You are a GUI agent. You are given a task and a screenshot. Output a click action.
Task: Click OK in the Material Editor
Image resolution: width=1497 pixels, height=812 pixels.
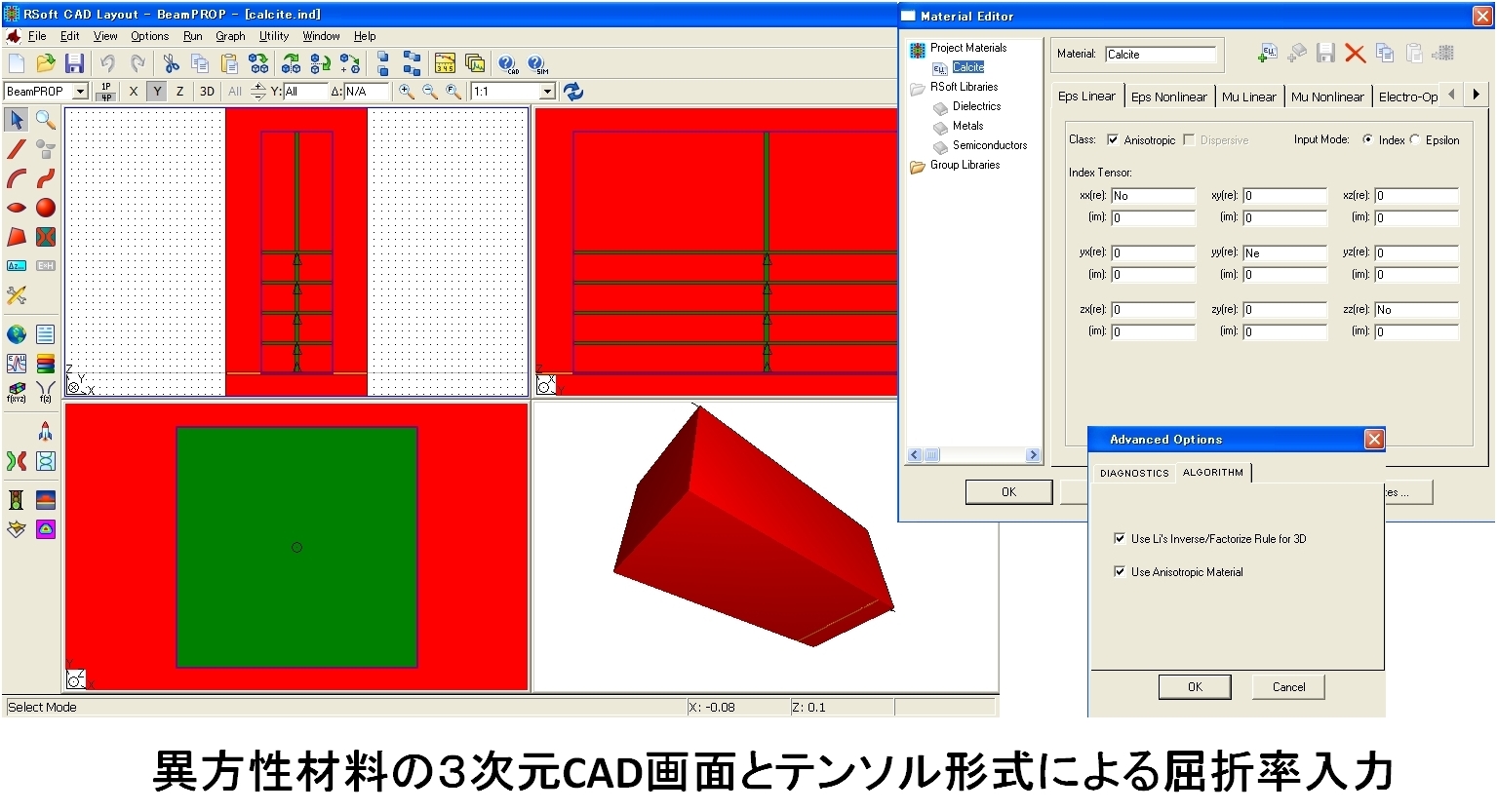click(1009, 492)
